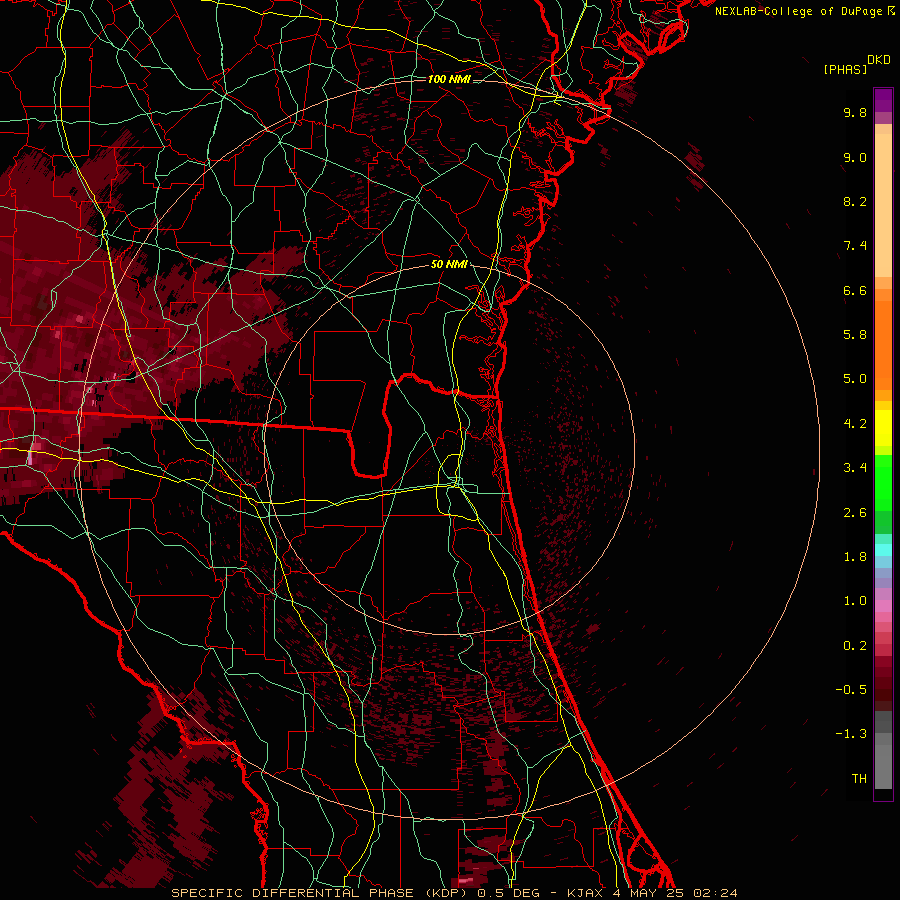Click the 100 NMI range ring label
900x900 pixels.
point(449,79)
